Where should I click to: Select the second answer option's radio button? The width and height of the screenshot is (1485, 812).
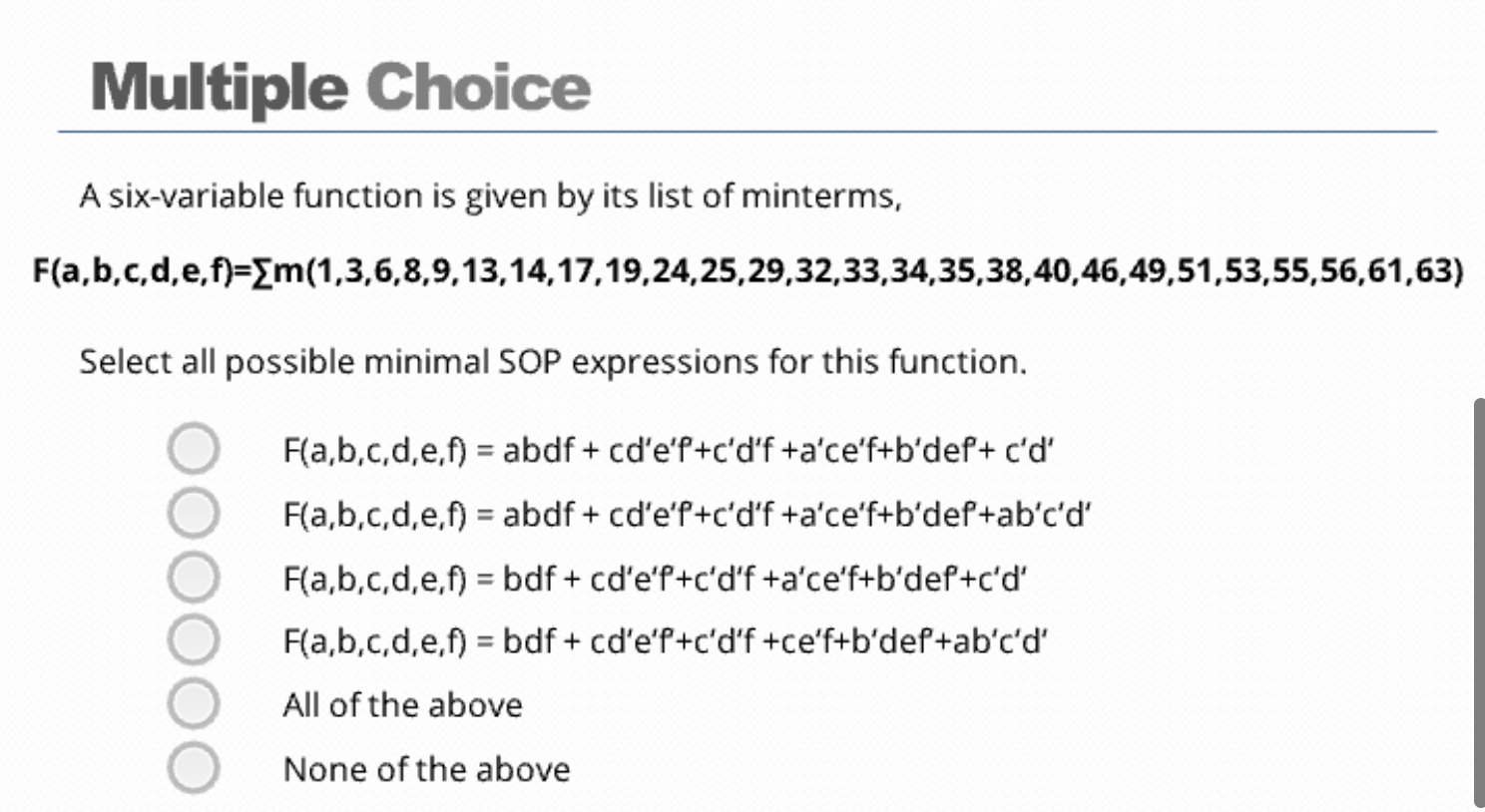[193, 514]
